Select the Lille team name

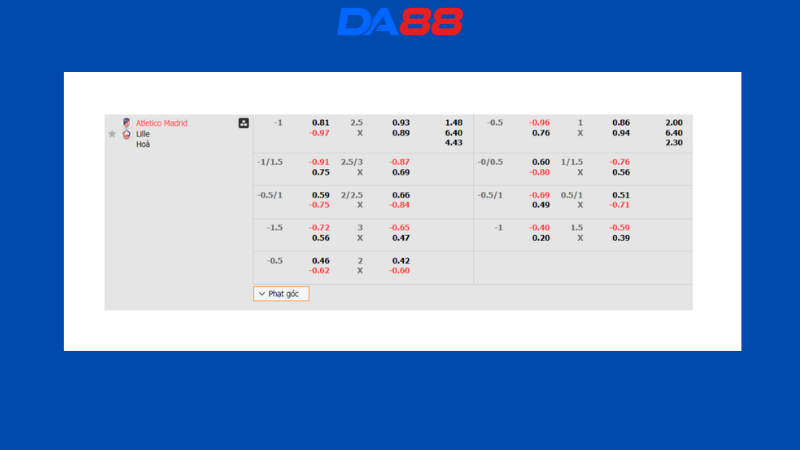click(143, 134)
